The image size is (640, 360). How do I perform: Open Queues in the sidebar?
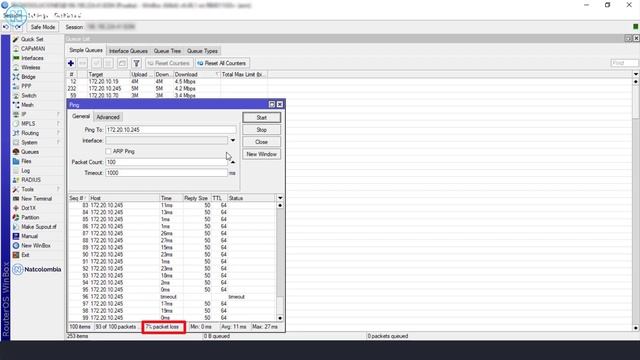tap(30, 152)
